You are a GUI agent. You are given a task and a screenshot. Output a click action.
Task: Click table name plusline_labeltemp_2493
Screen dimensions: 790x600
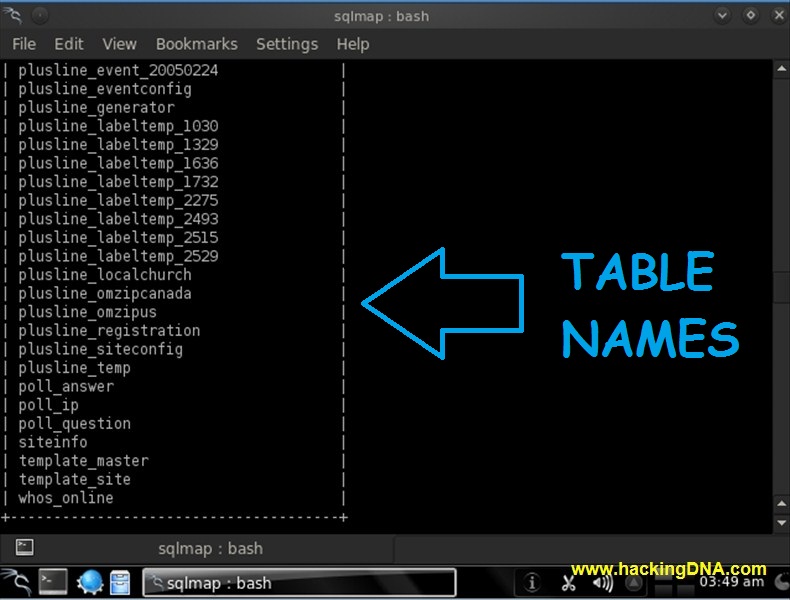tap(118, 220)
